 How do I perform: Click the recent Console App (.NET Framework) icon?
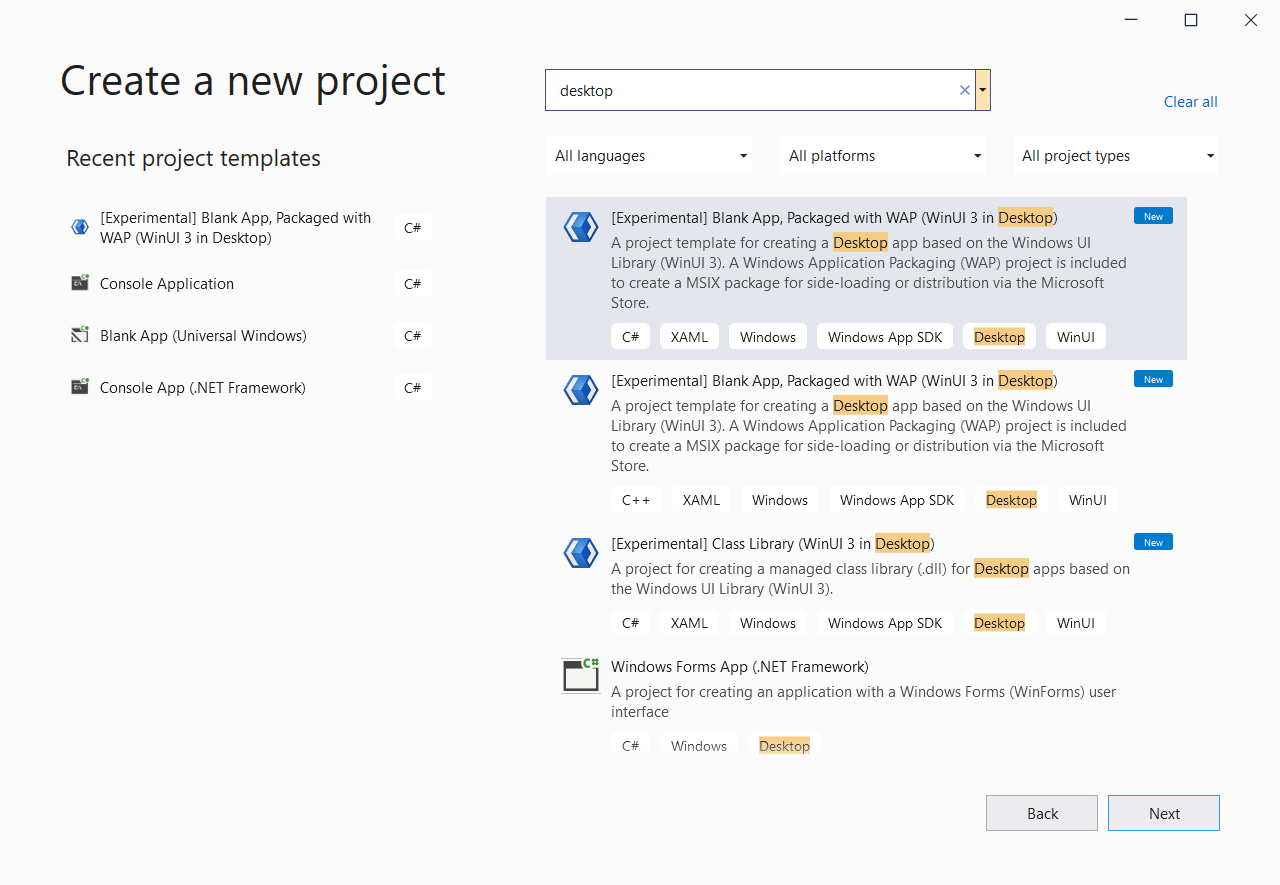coord(80,387)
